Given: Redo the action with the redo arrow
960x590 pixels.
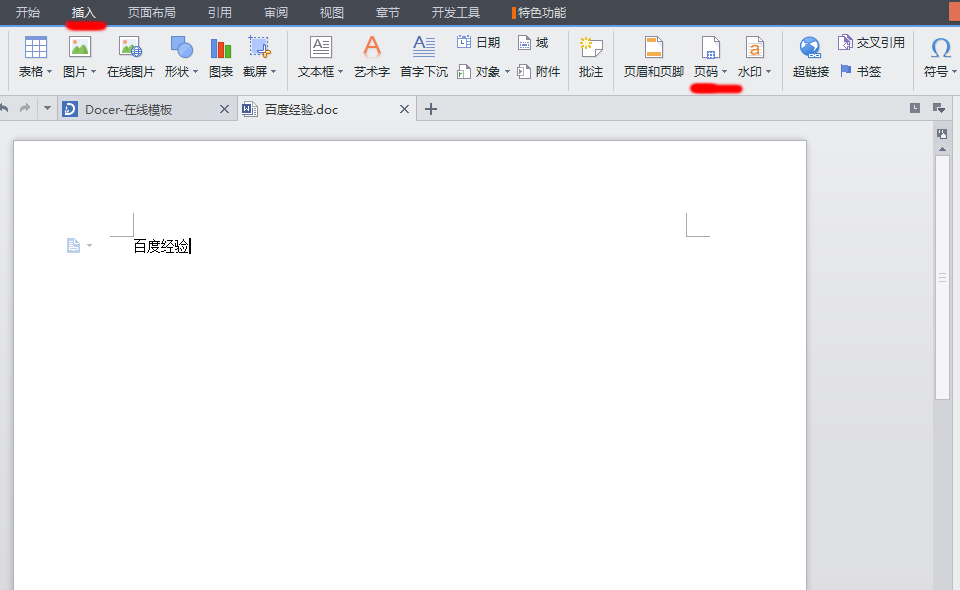Looking at the screenshot, I should 24,108.
